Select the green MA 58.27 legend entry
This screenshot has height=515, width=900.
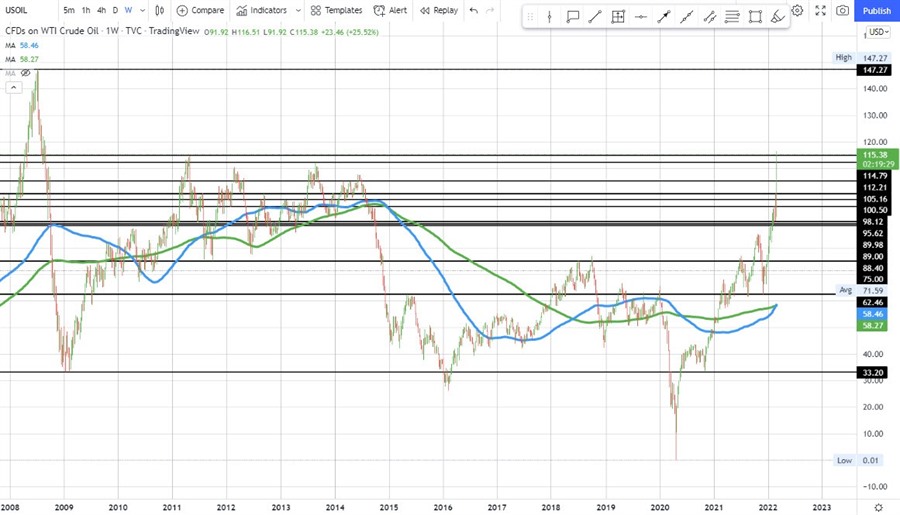[22, 59]
